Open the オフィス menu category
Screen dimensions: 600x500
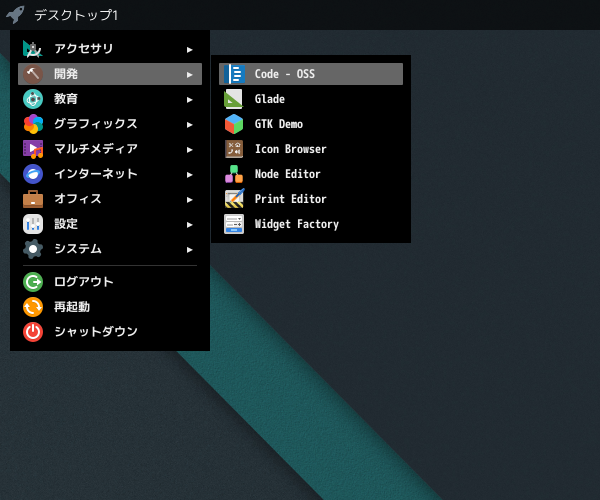(110, 199)
